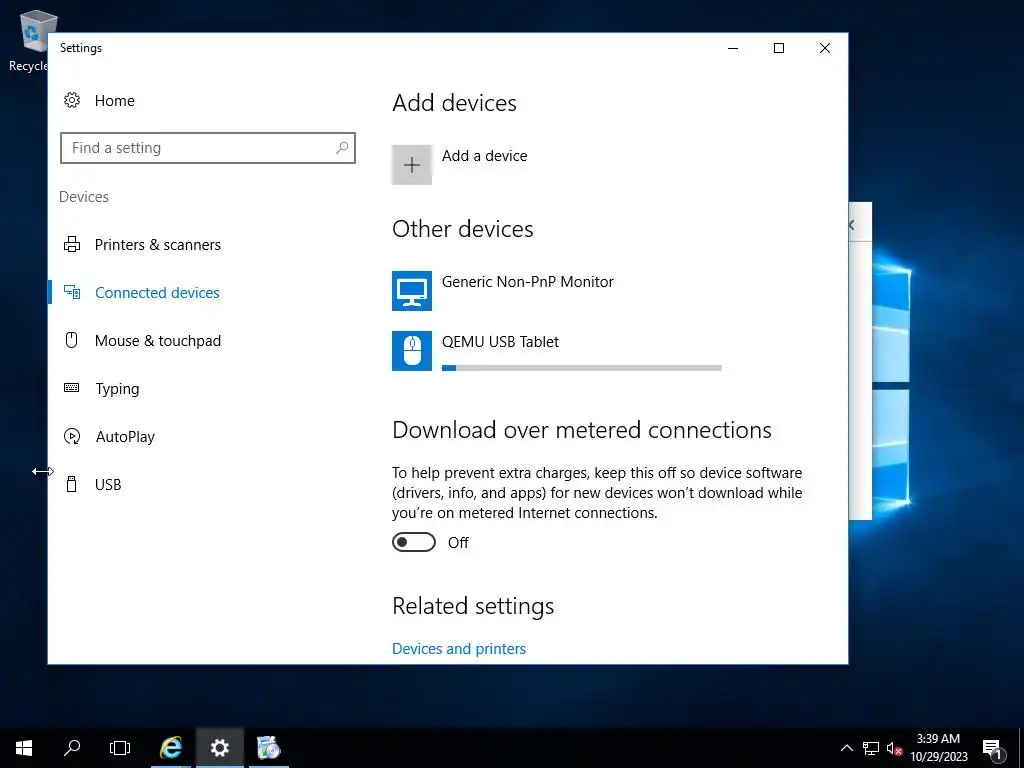The image size is (1024, 768).
Task: Open taskbar search magnifier
Action: click(72, 748)
